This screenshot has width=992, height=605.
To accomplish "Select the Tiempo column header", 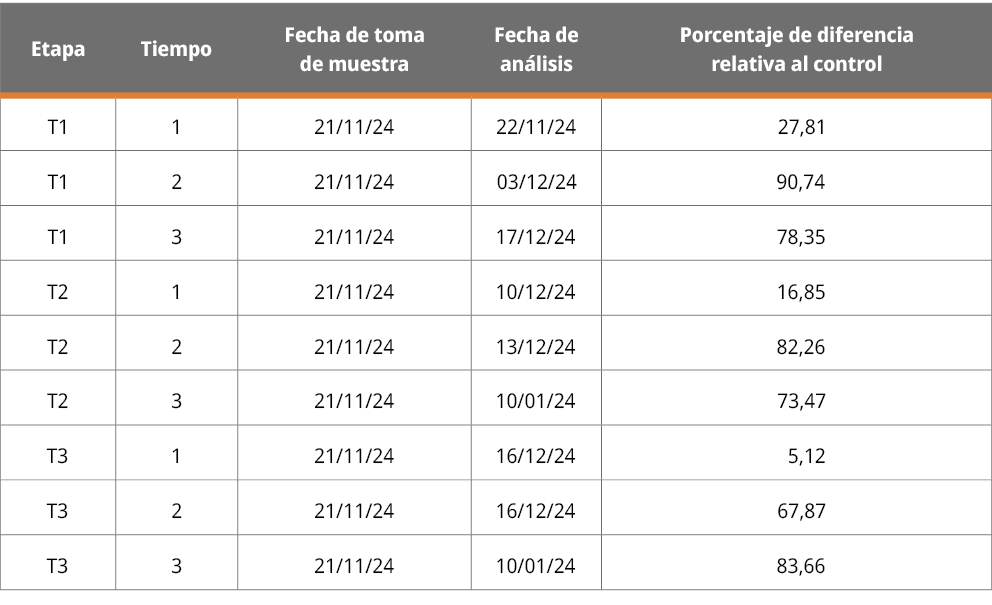I will pos(176,49).
